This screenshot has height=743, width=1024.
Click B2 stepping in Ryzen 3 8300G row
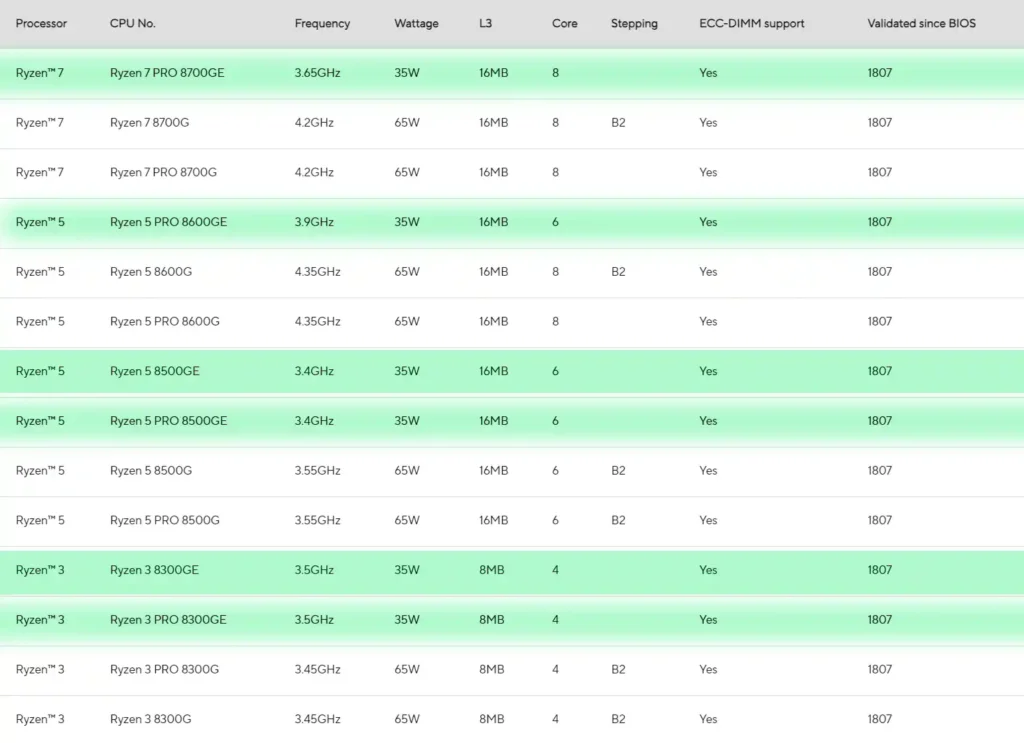click(618, 718)
